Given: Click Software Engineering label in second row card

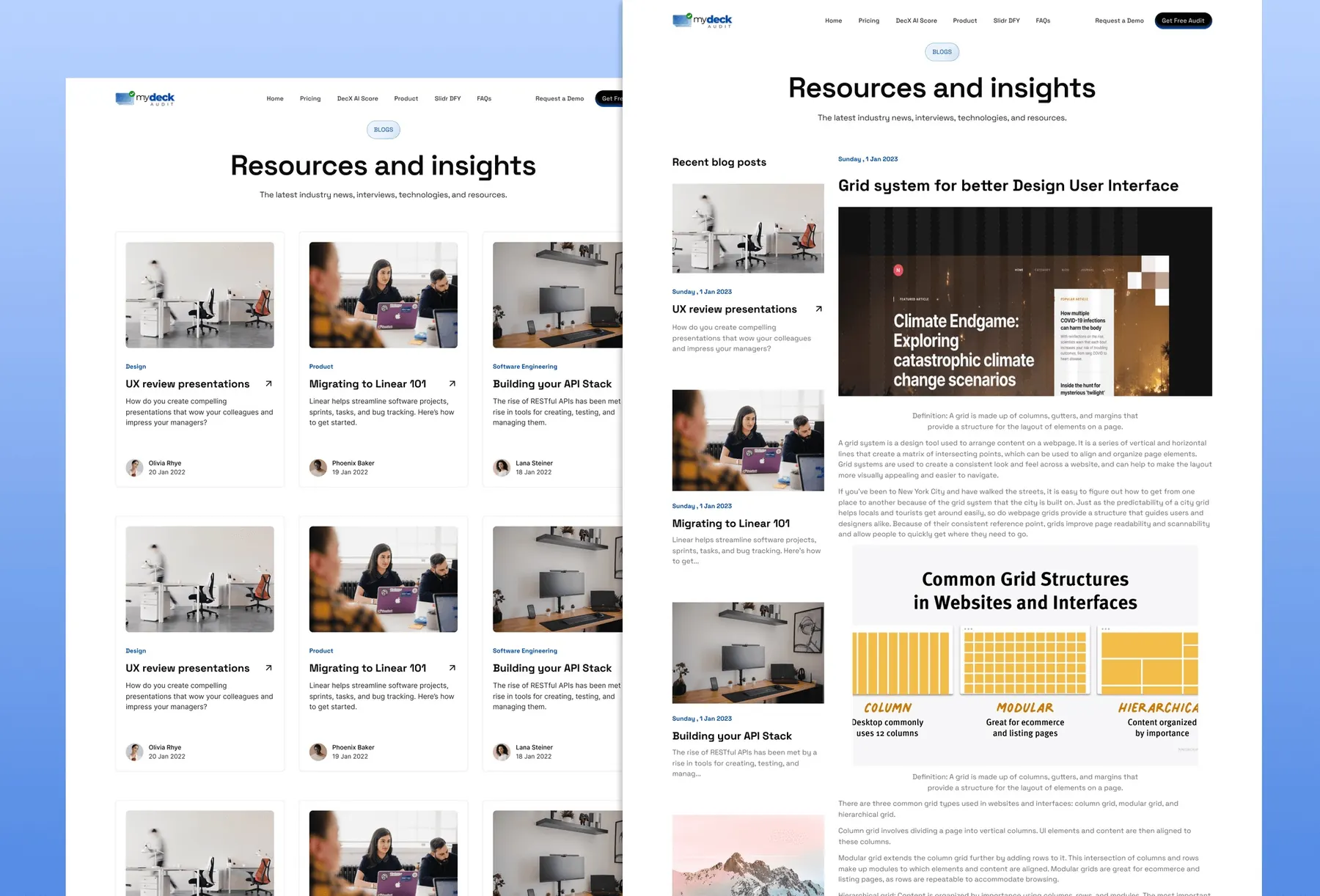Looking at the screenshot, I should [x=525, y=651].
